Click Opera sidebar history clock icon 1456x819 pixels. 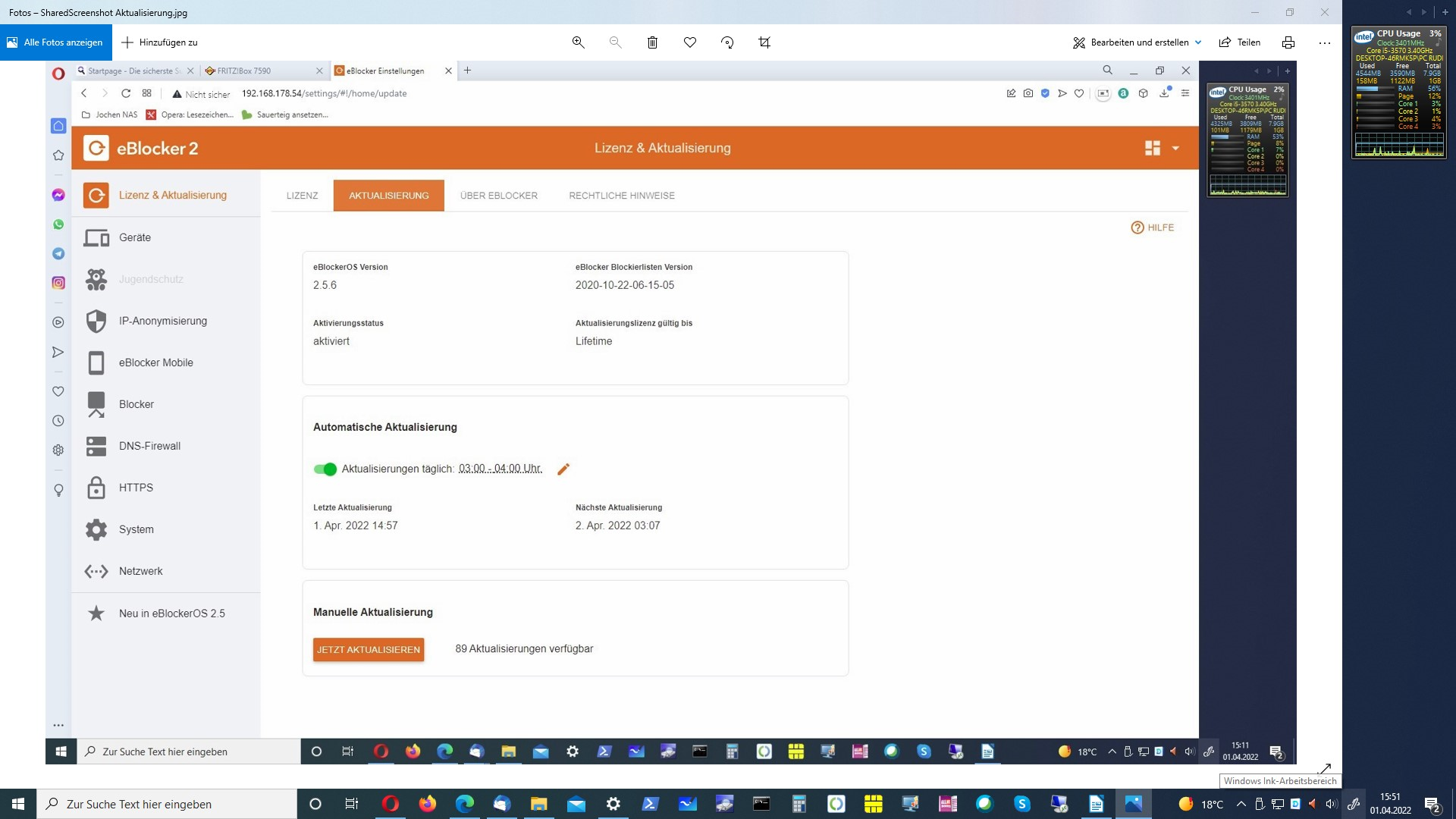(x=58, y=421)
